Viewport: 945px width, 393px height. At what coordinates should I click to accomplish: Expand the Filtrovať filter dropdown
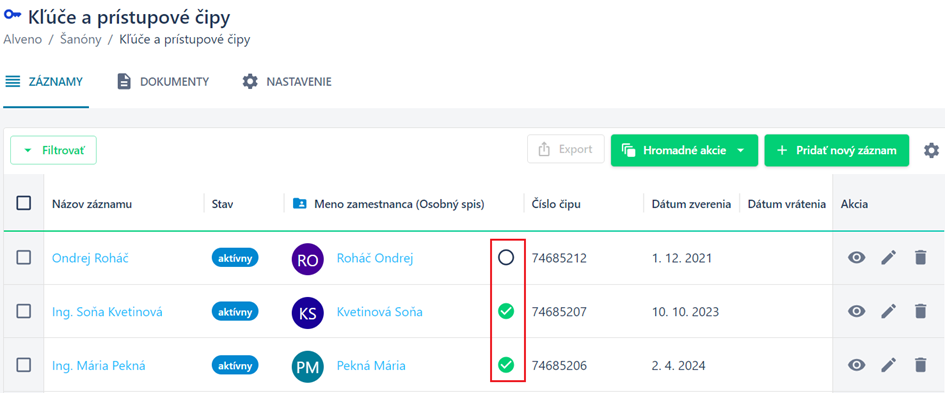54,150
